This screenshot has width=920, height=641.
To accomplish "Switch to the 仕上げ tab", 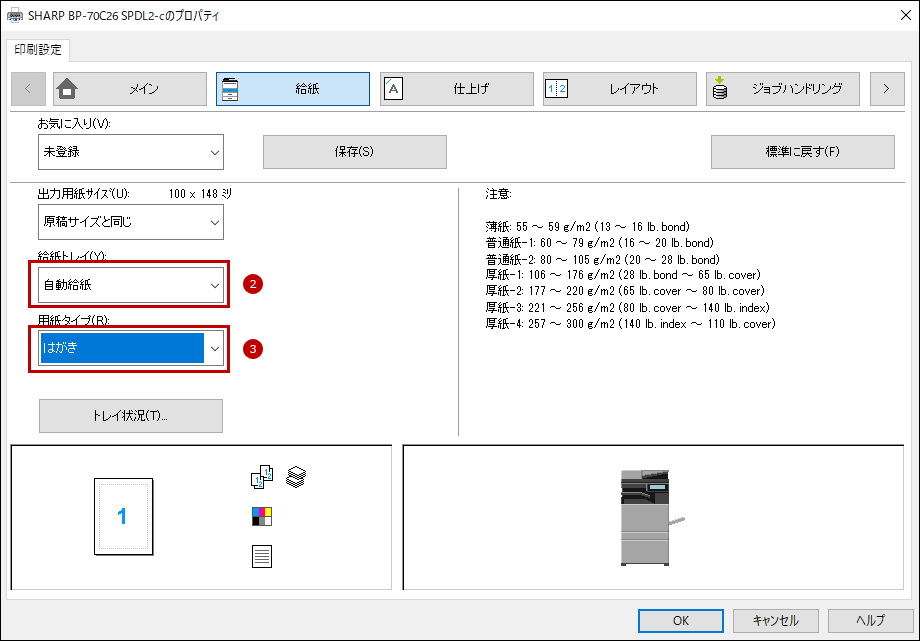I will click(x=456, y=89).
